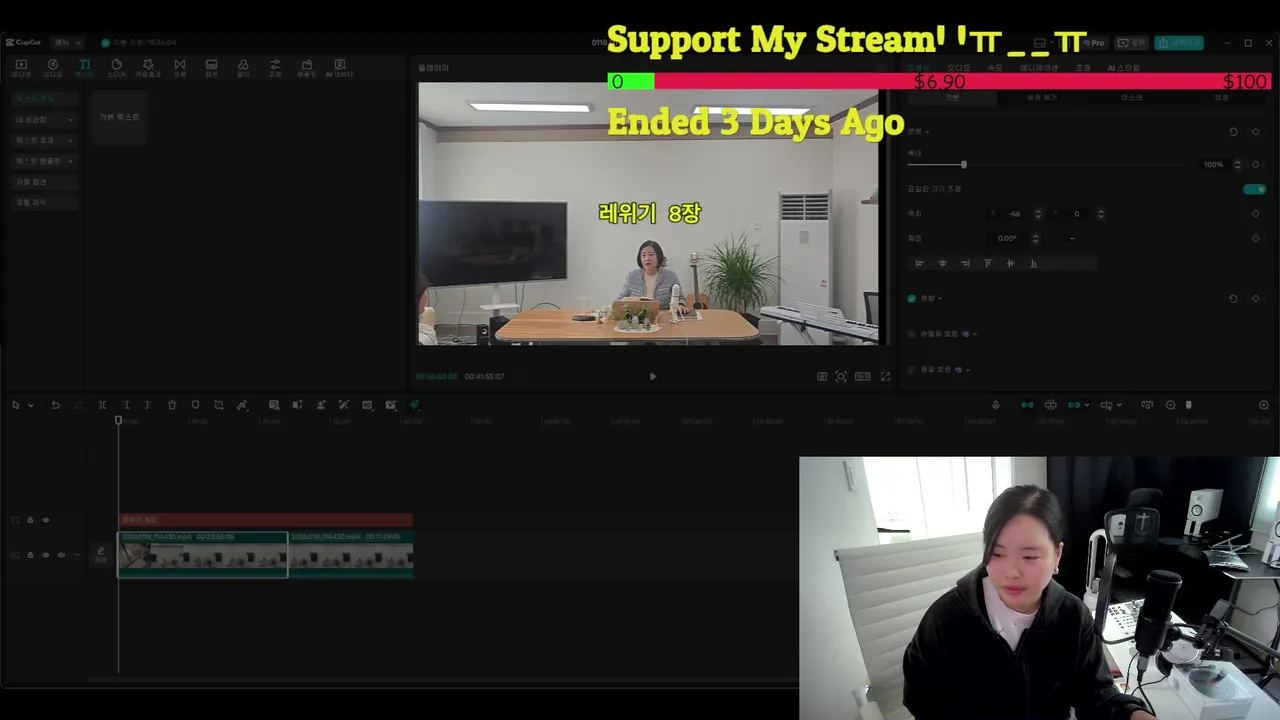Click the aspect ratio icon in player
Screen dimensions: 1280x720
pyautogui.click(x=862, y=376)
